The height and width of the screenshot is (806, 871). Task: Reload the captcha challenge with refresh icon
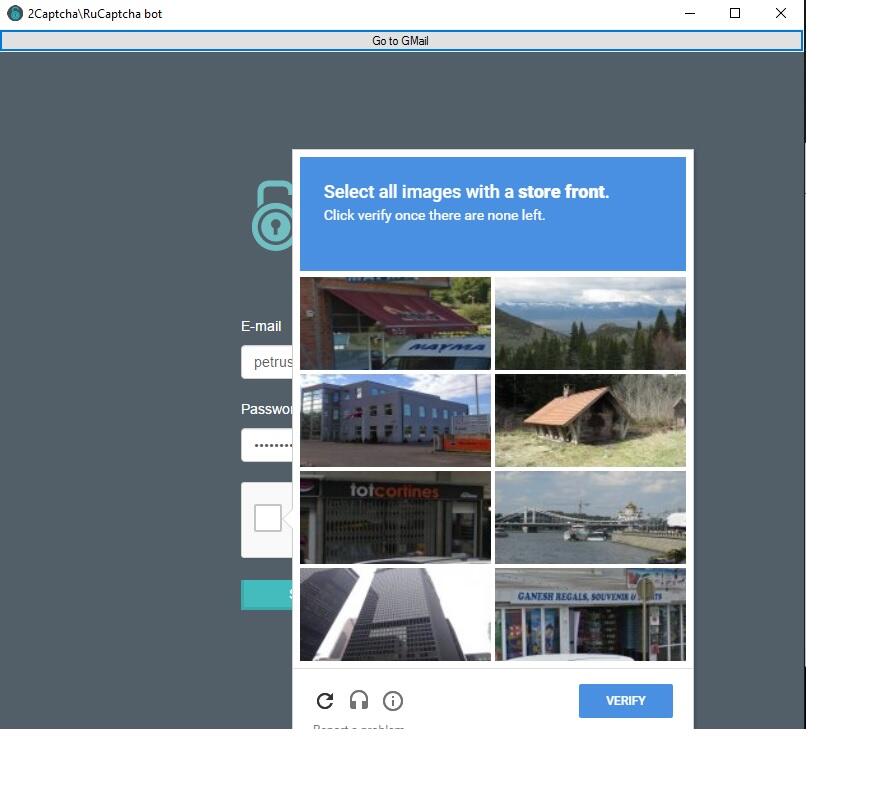325,701
